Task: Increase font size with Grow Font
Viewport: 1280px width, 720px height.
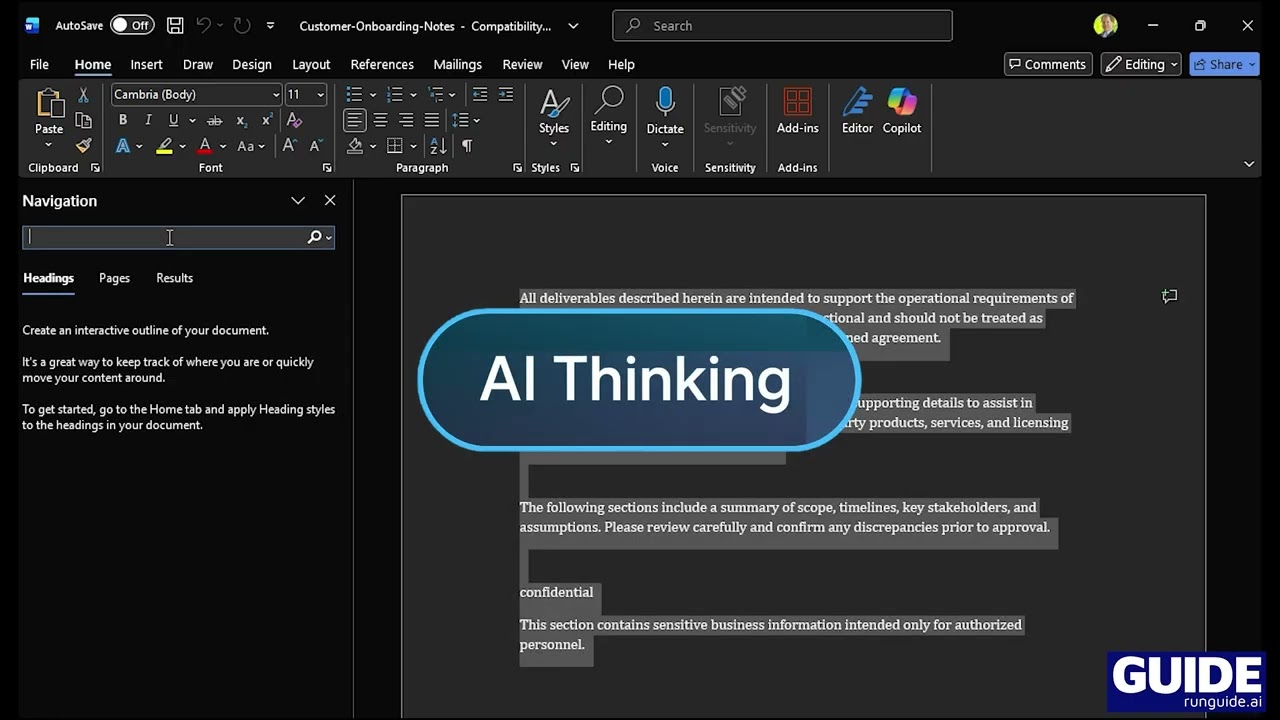Action: pos(289,146)
